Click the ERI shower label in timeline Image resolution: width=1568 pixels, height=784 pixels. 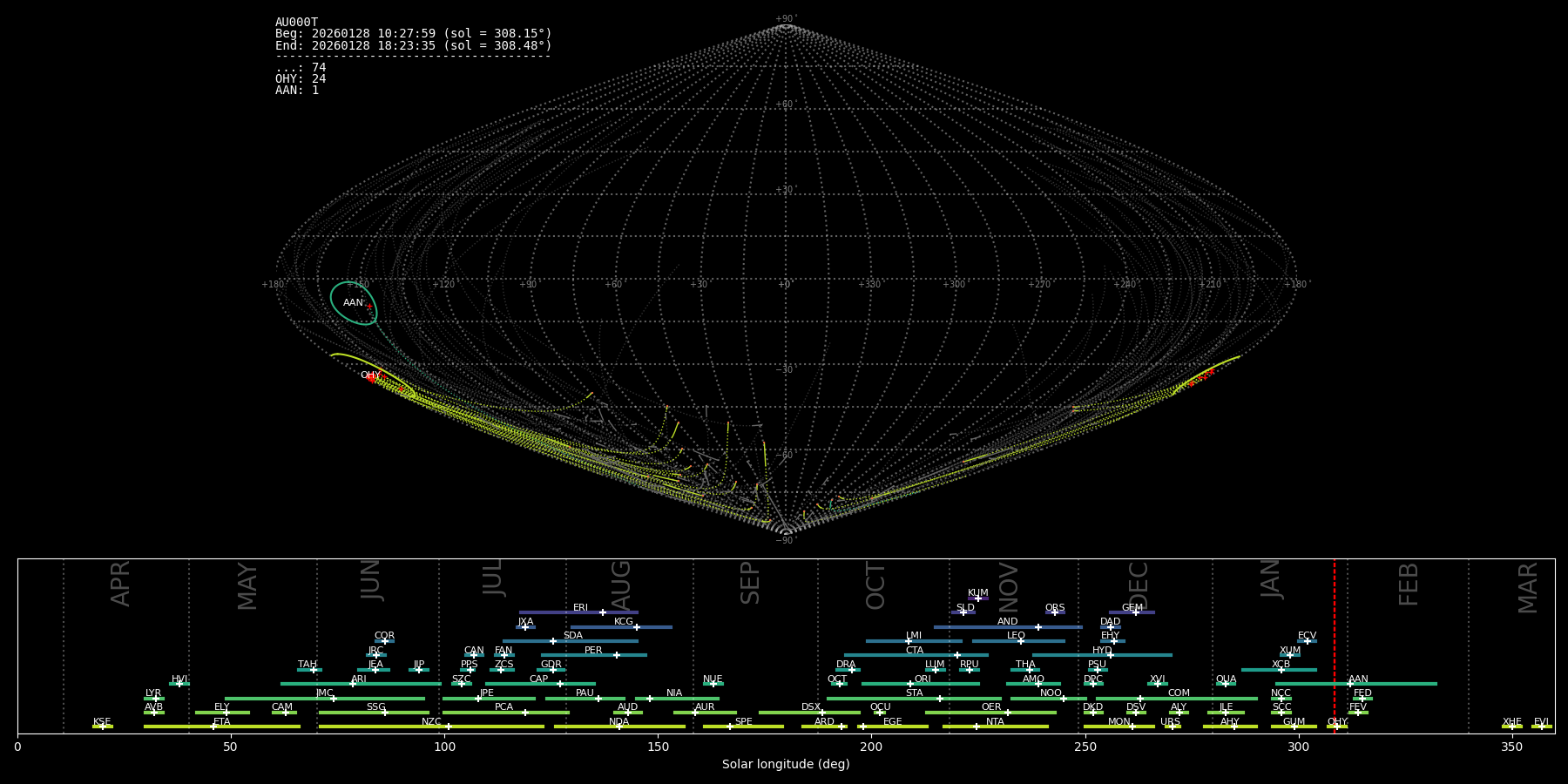point(580,608)
